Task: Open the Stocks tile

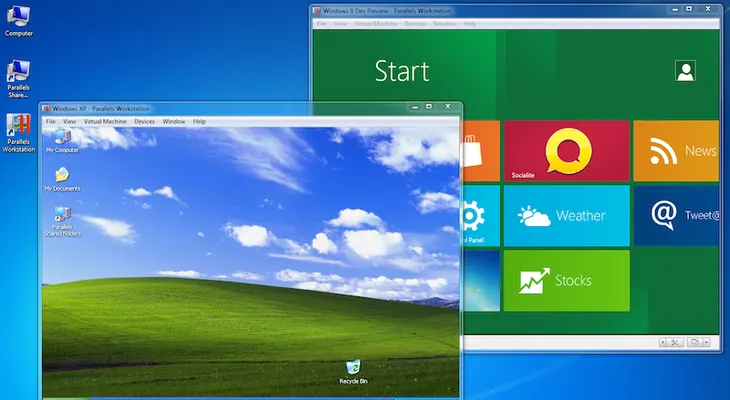Action: 567,281
